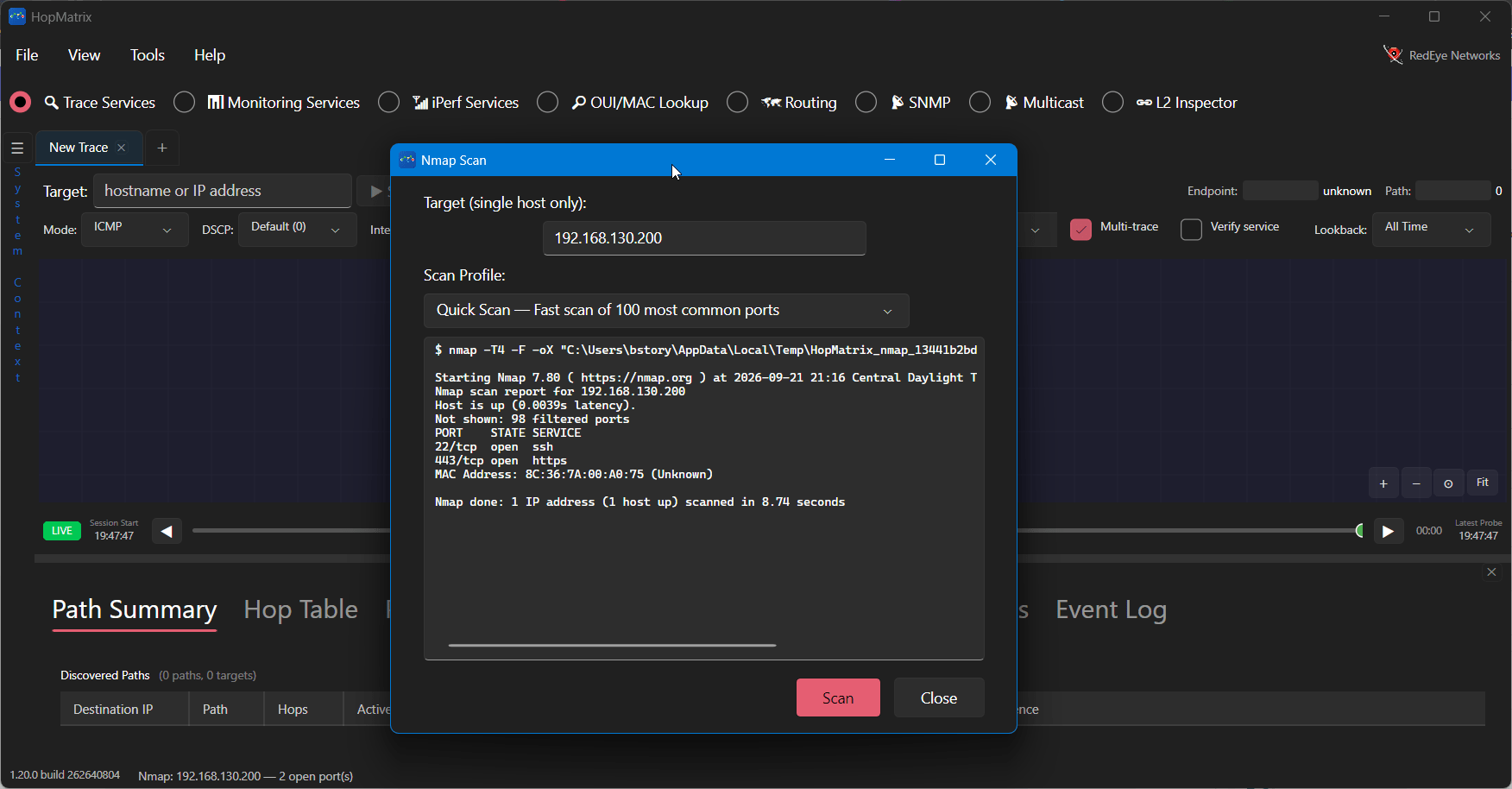The image size is (1512, 789).
Task: Zoom in on the graph view
Action: point(1383,483)
